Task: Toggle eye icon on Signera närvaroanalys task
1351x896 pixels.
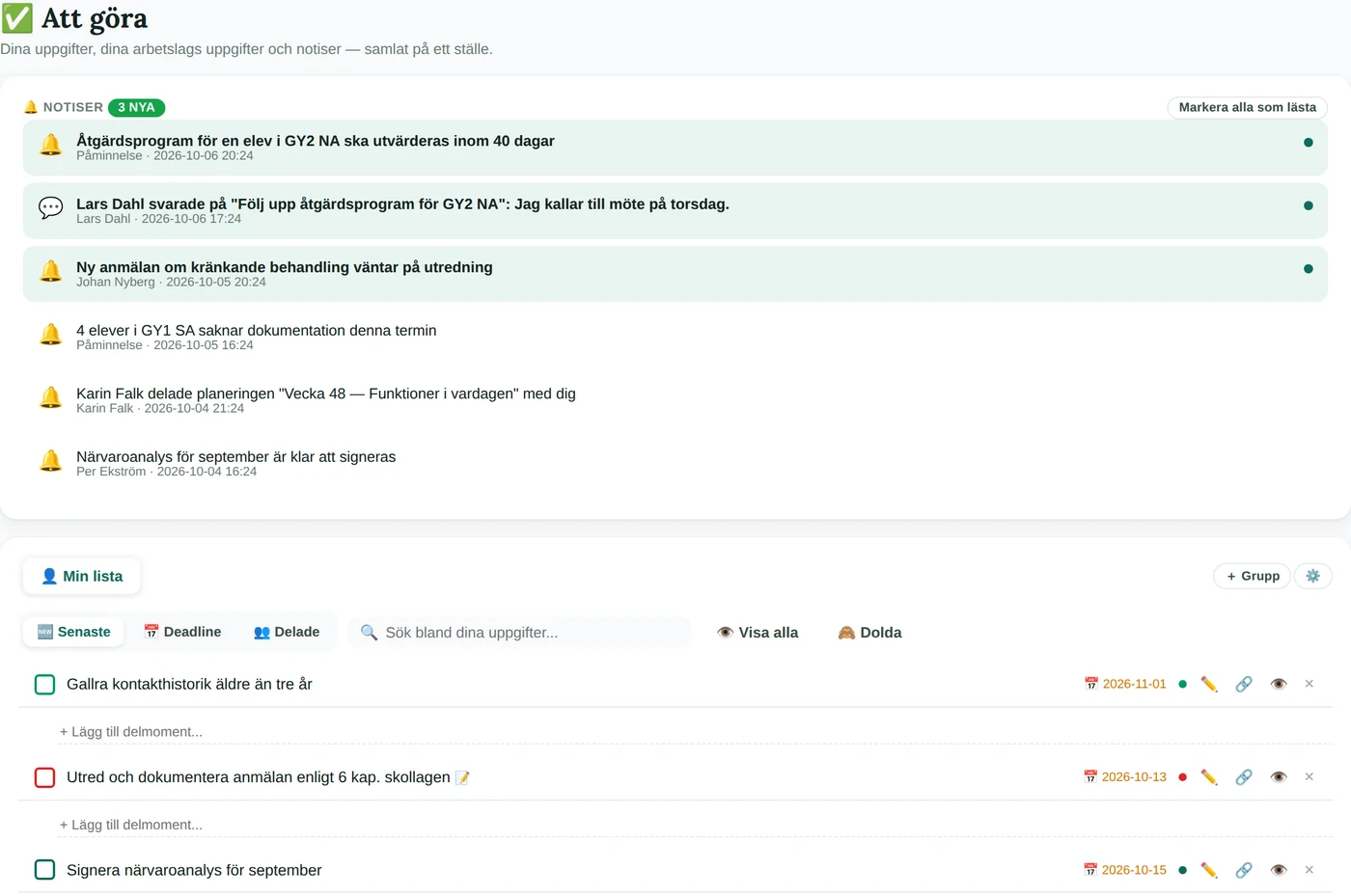Action: 1279,870
